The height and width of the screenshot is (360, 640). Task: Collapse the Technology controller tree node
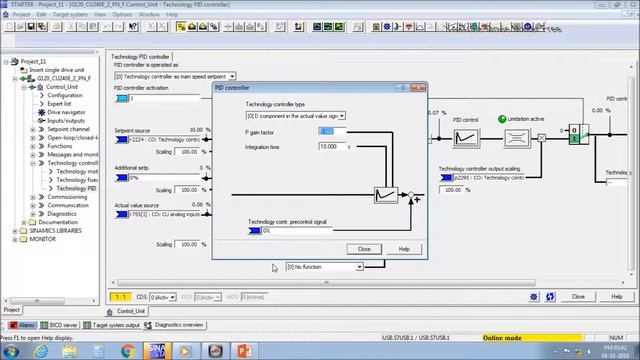click(33, 163)
